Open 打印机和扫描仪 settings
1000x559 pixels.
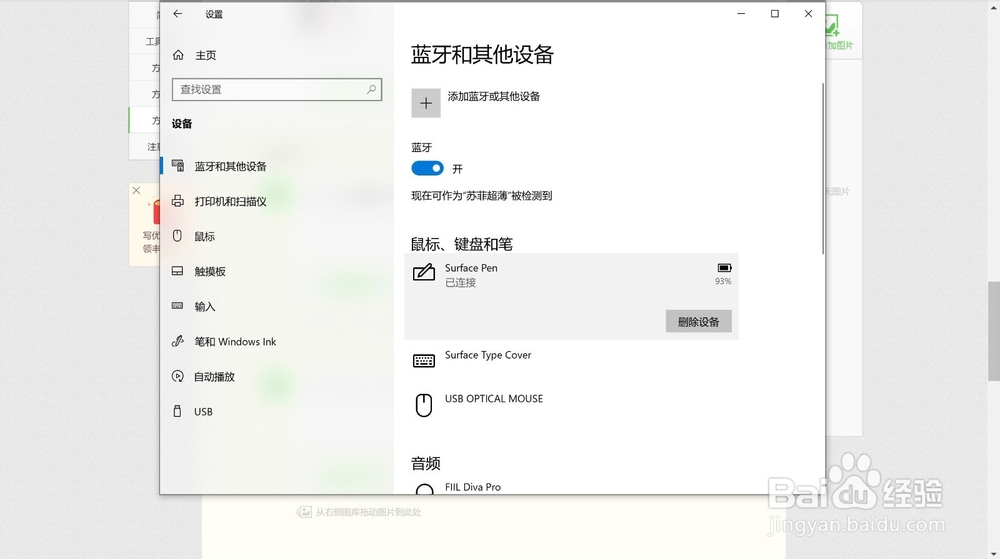[x=277, y=201]
